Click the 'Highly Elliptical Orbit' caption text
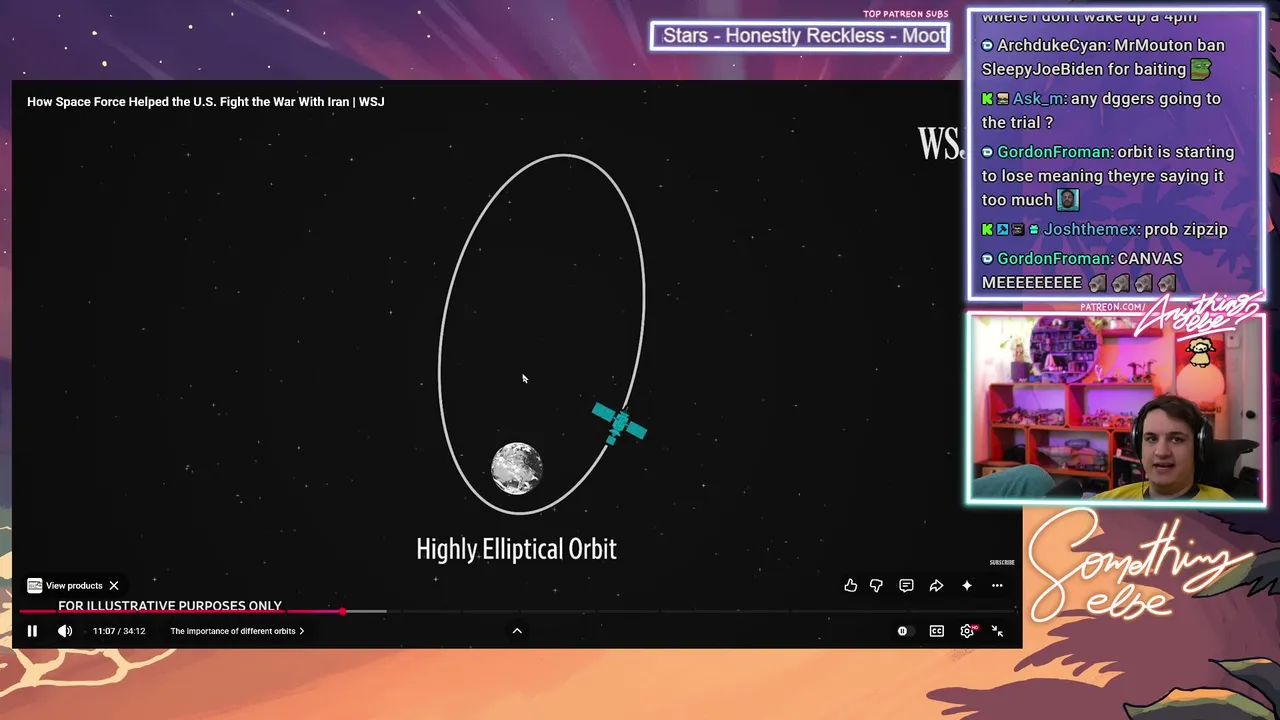1280x720 pixels. 516,549
